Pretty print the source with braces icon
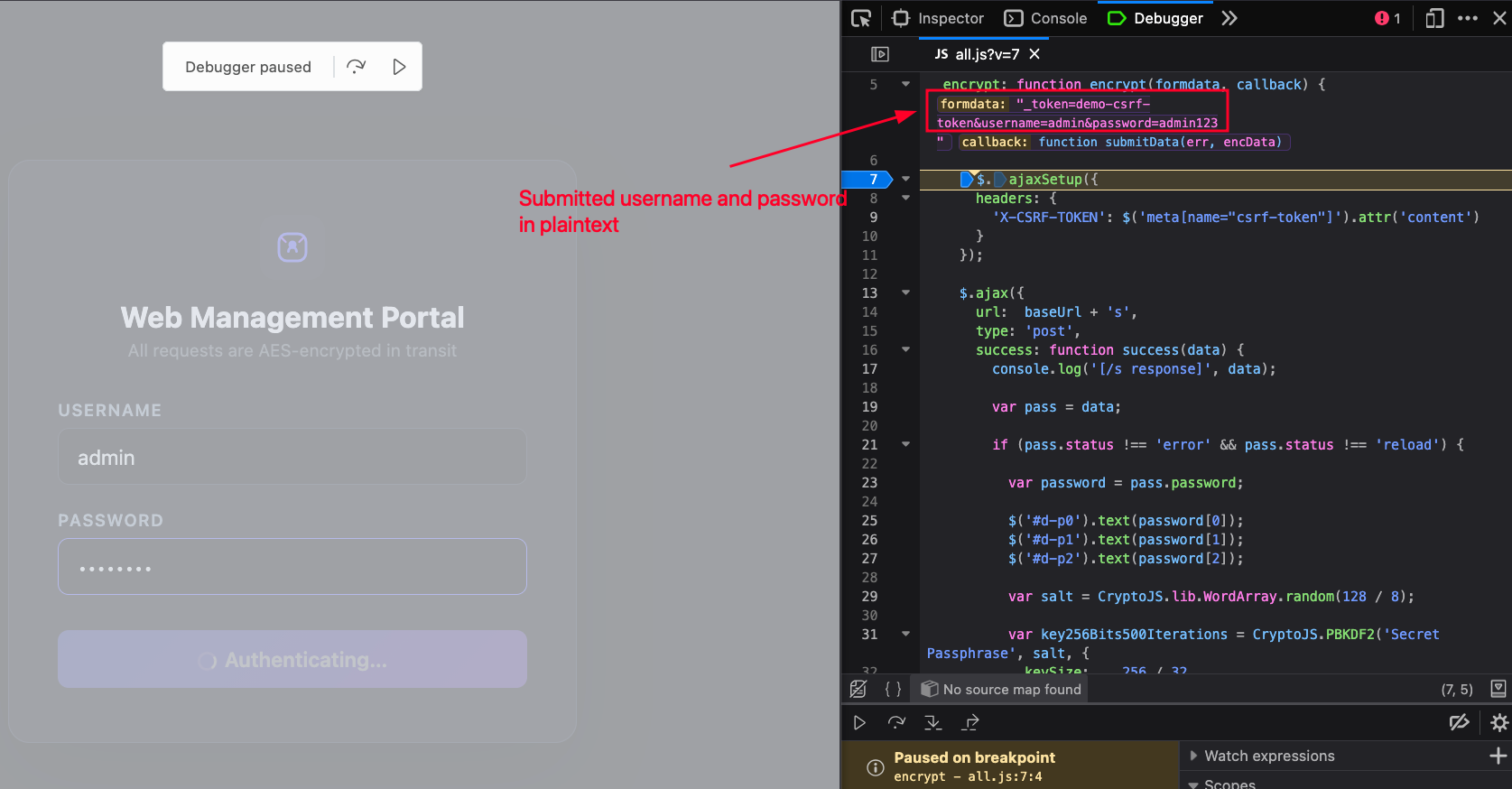The image size is (1512, 789). pos(893,689)
